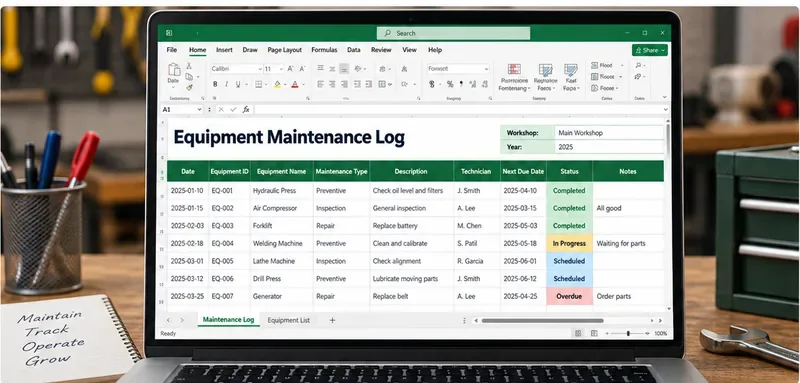Increase the font size with the larger A
Viewport: 800px width, 383px height.
290,69
